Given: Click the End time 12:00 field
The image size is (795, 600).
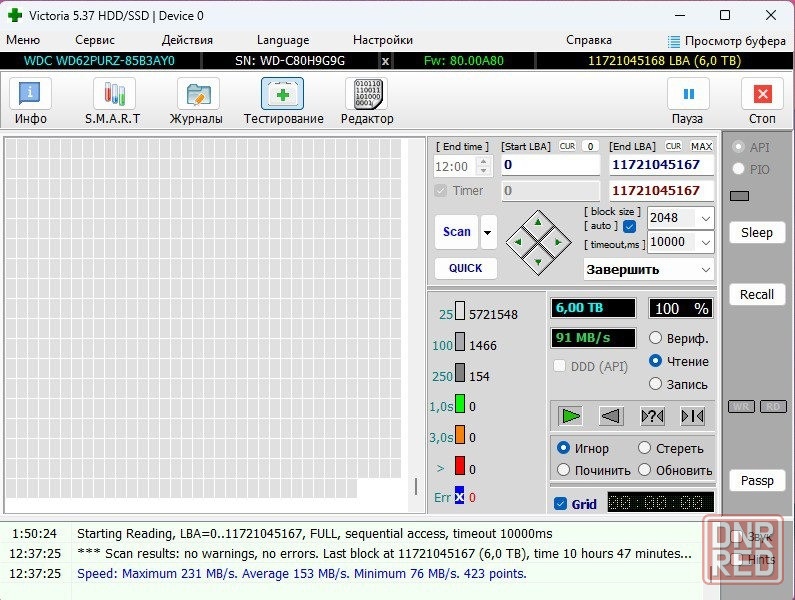Looking at the screenshot, I should point(455,166).
